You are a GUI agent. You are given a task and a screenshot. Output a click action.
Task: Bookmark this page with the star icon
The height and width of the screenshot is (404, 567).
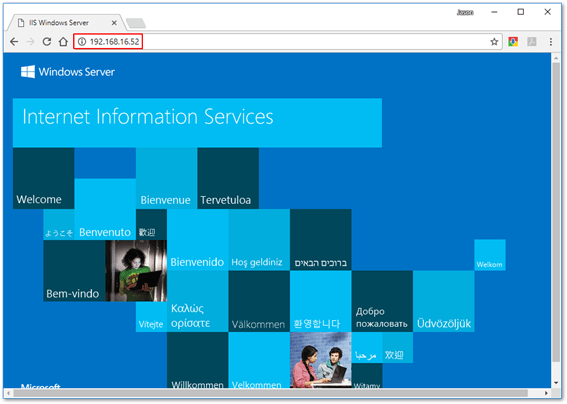coord(494,42)
